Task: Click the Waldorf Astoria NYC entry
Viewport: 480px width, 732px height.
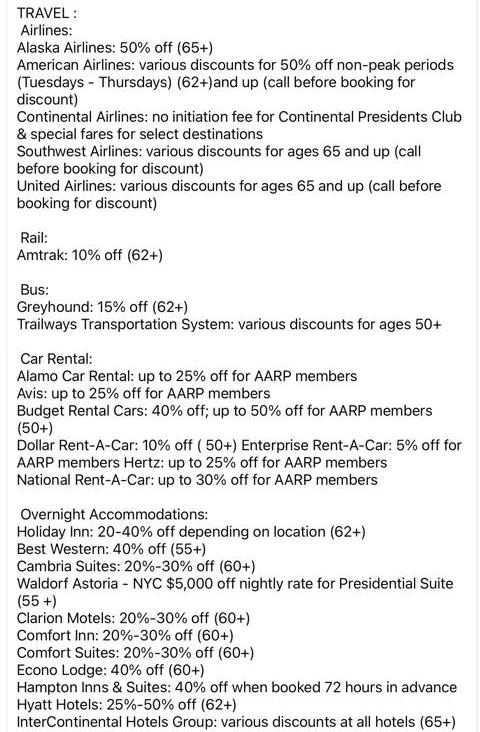Action: [x=235, y=592]
